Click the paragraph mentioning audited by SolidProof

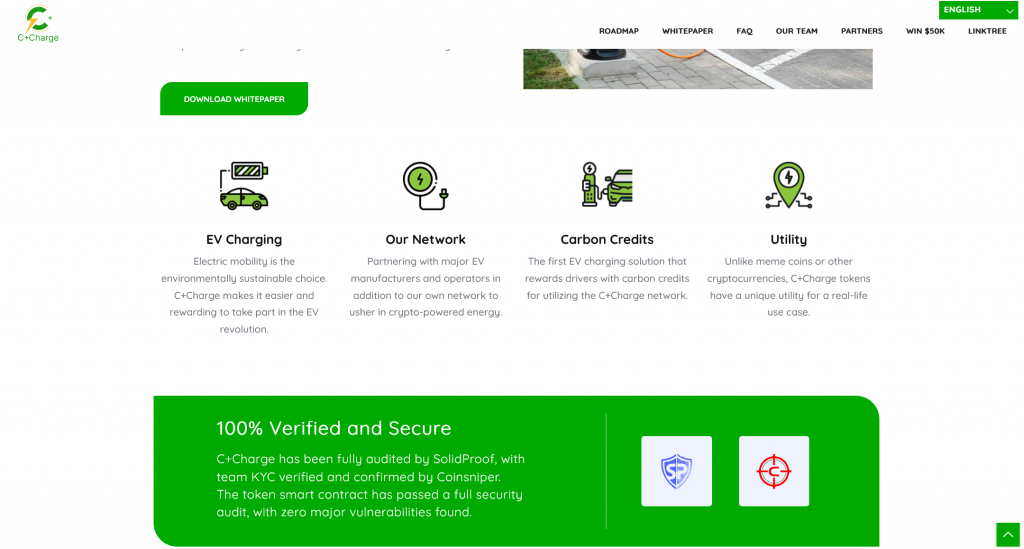370,485
